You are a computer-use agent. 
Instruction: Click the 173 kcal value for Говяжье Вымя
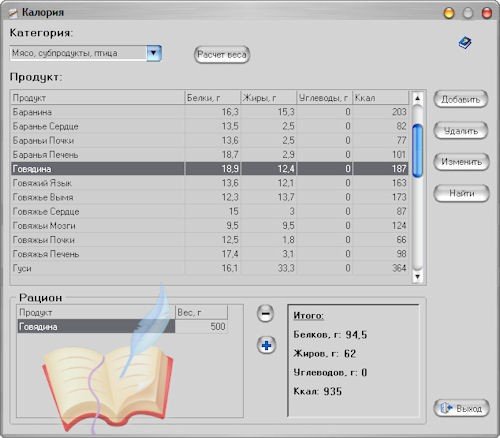pos(399,197)
